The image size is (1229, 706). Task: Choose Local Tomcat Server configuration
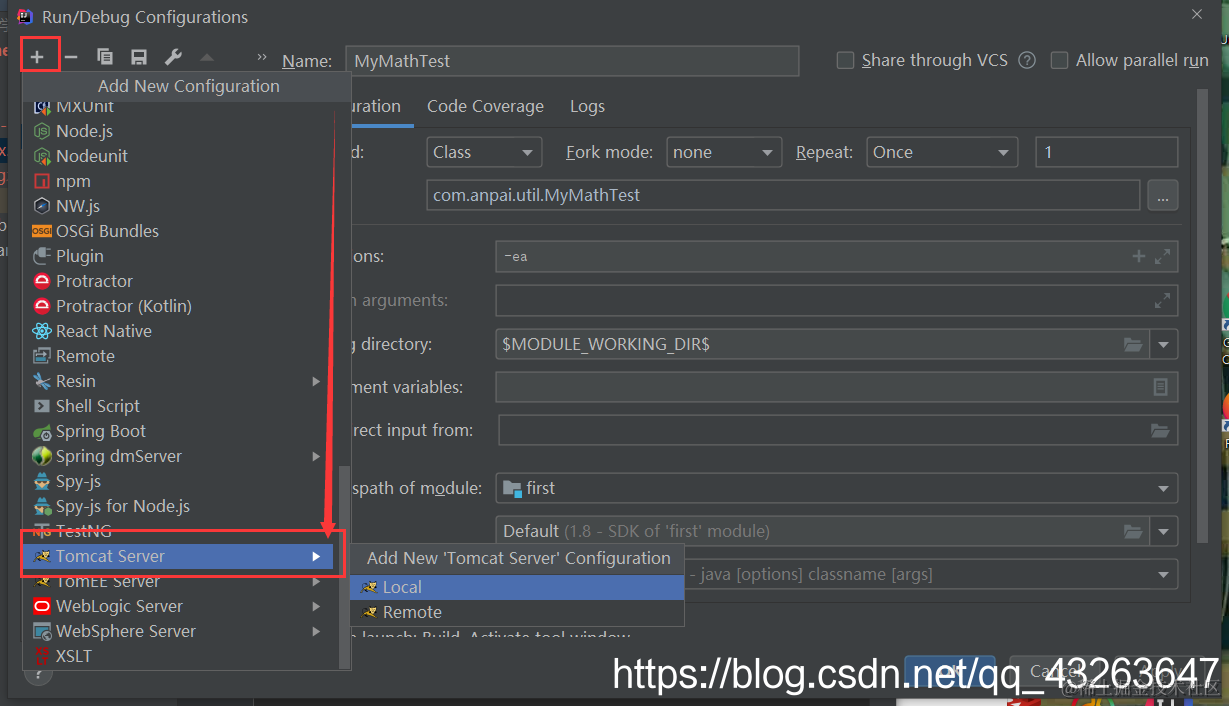tap(517, 587)
